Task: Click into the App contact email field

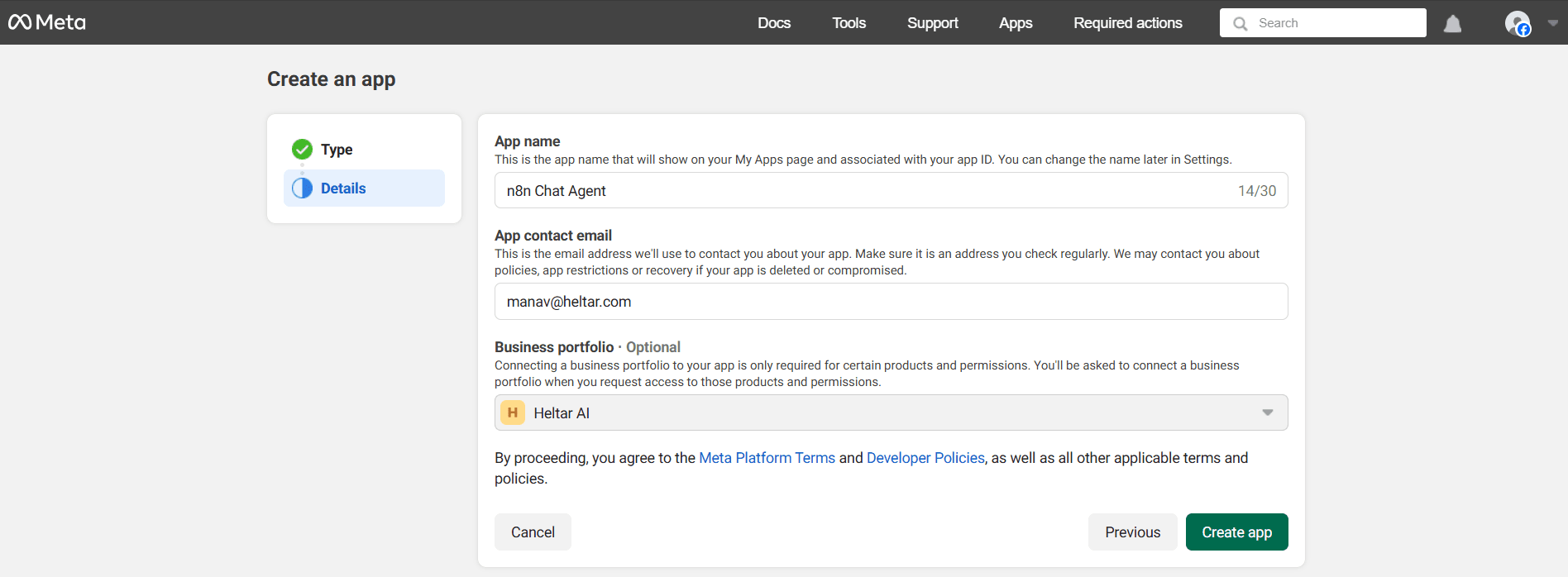Action: click(890, 302)
